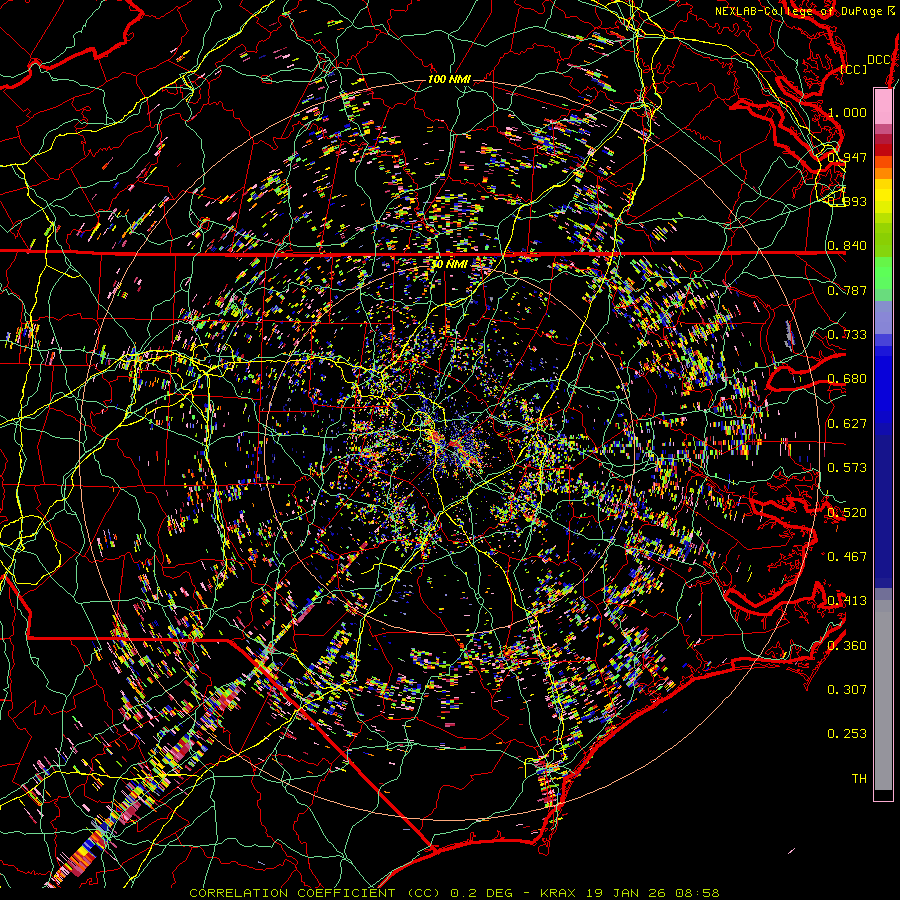900x900 pixels.
Task: Click the 100 NMI range ring label
Action: click(x=449, y=79)
